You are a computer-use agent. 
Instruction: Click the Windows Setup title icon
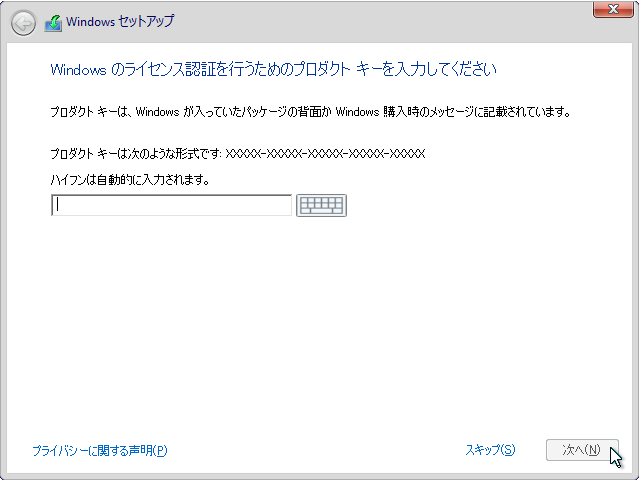pos(53,23)
